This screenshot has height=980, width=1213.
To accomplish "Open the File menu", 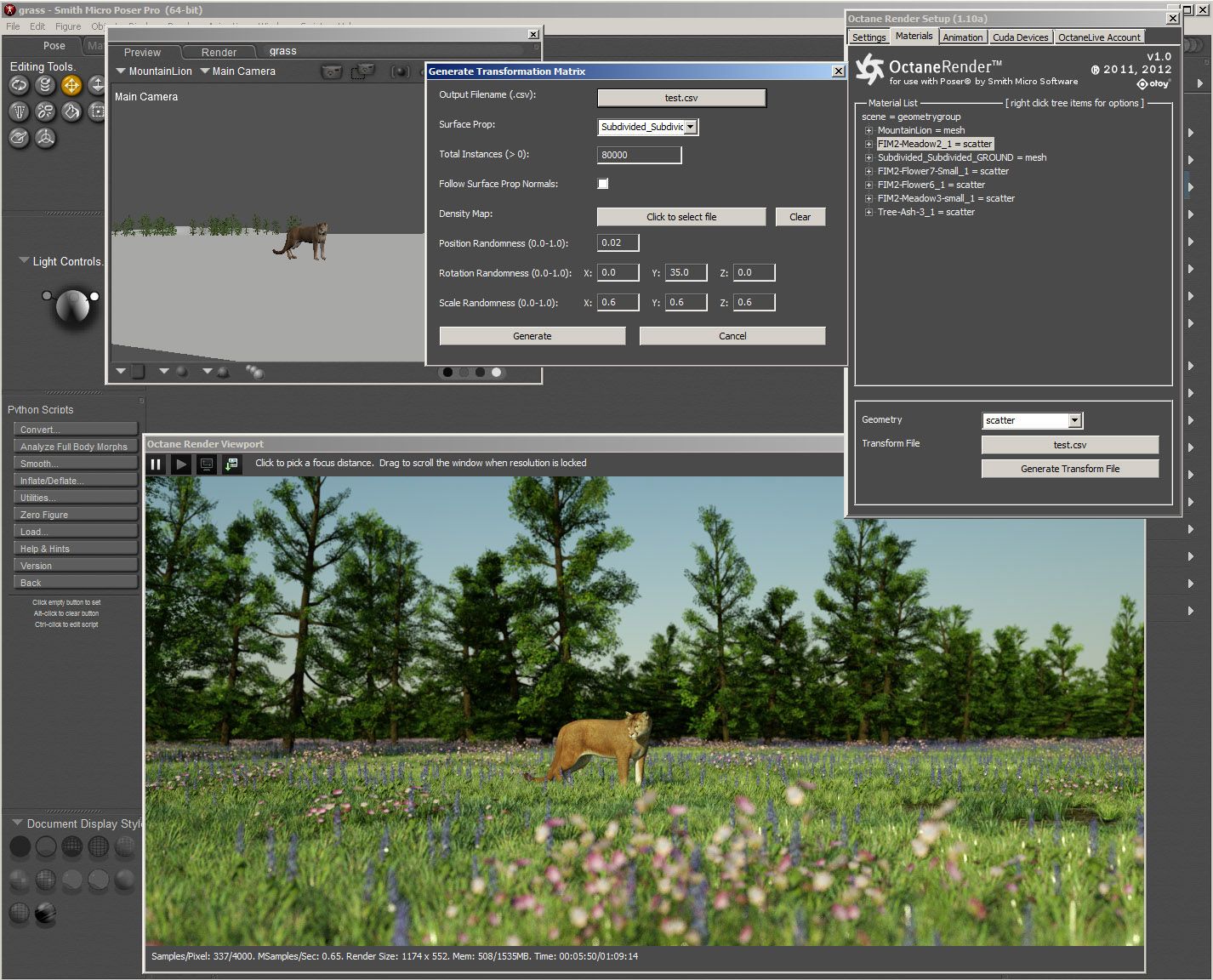I will coord(13,26).
